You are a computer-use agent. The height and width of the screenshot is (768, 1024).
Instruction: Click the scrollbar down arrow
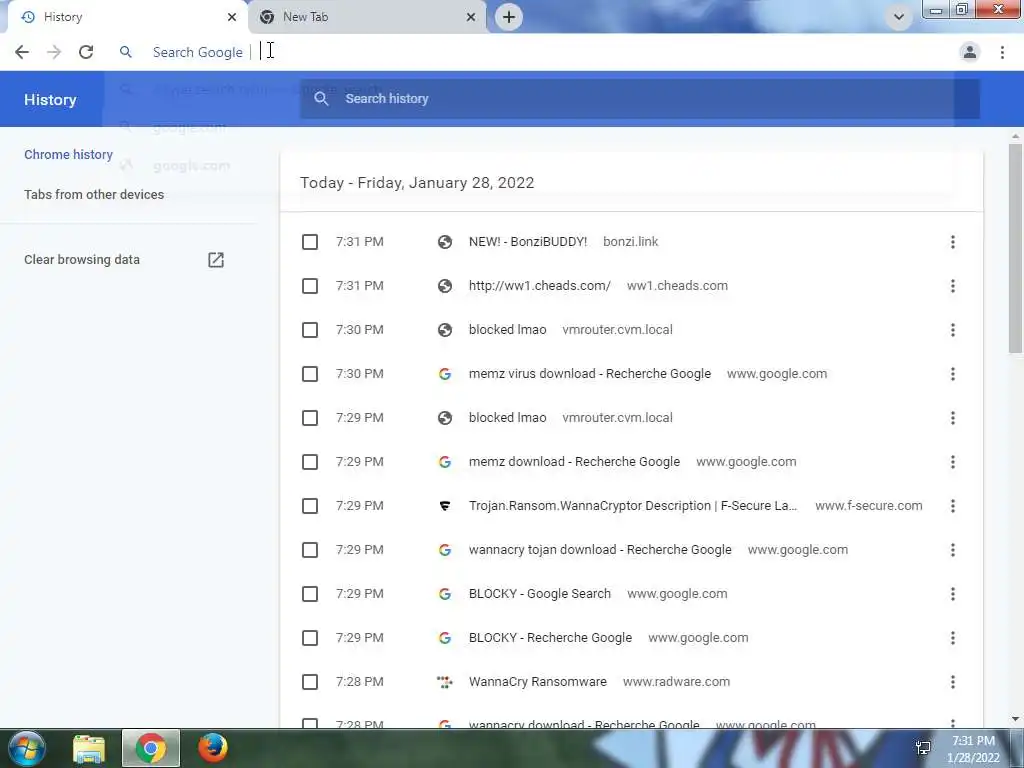[x=1015, y=720]
